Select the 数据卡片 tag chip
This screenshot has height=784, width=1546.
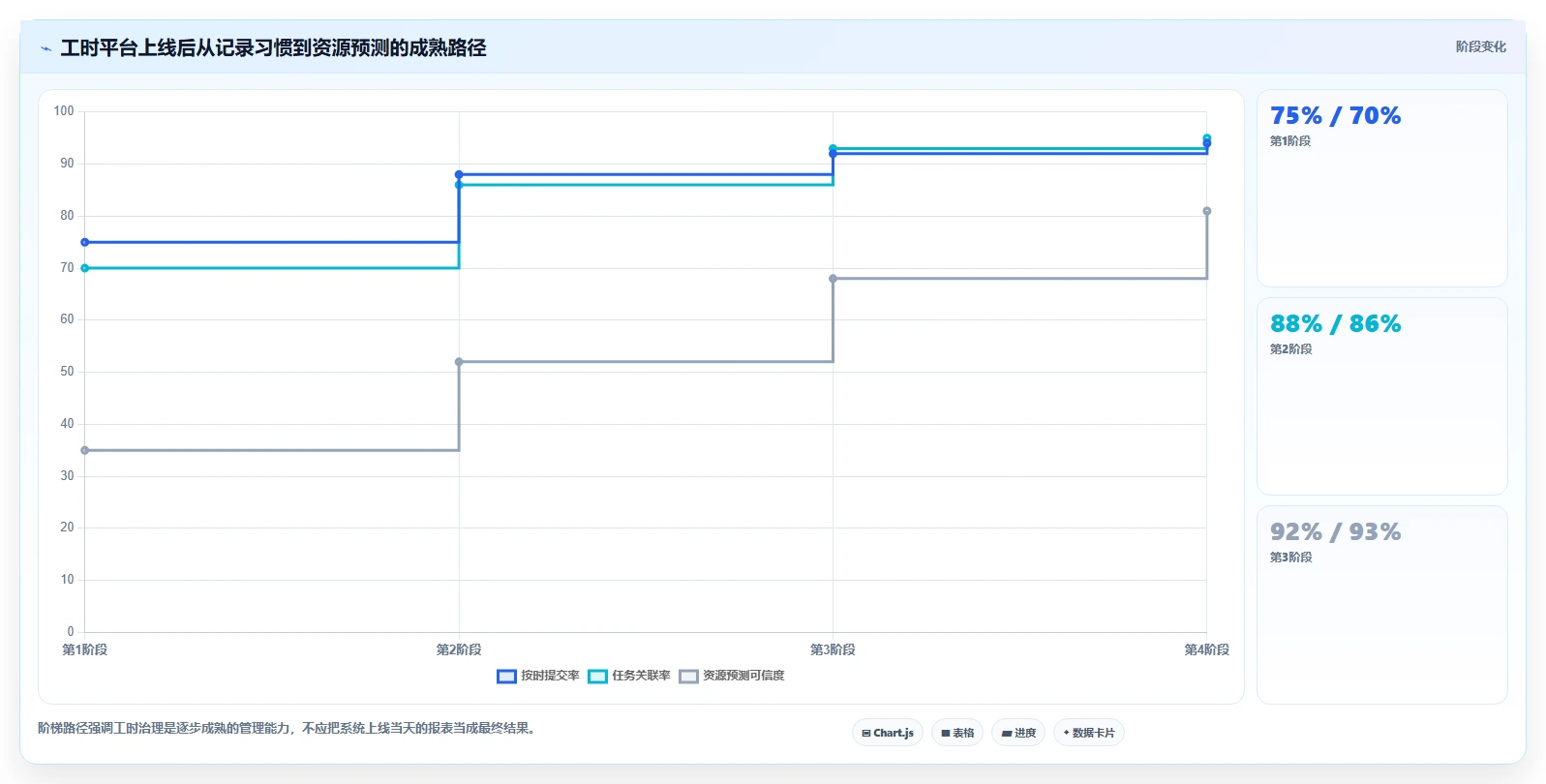(1089, 733)
